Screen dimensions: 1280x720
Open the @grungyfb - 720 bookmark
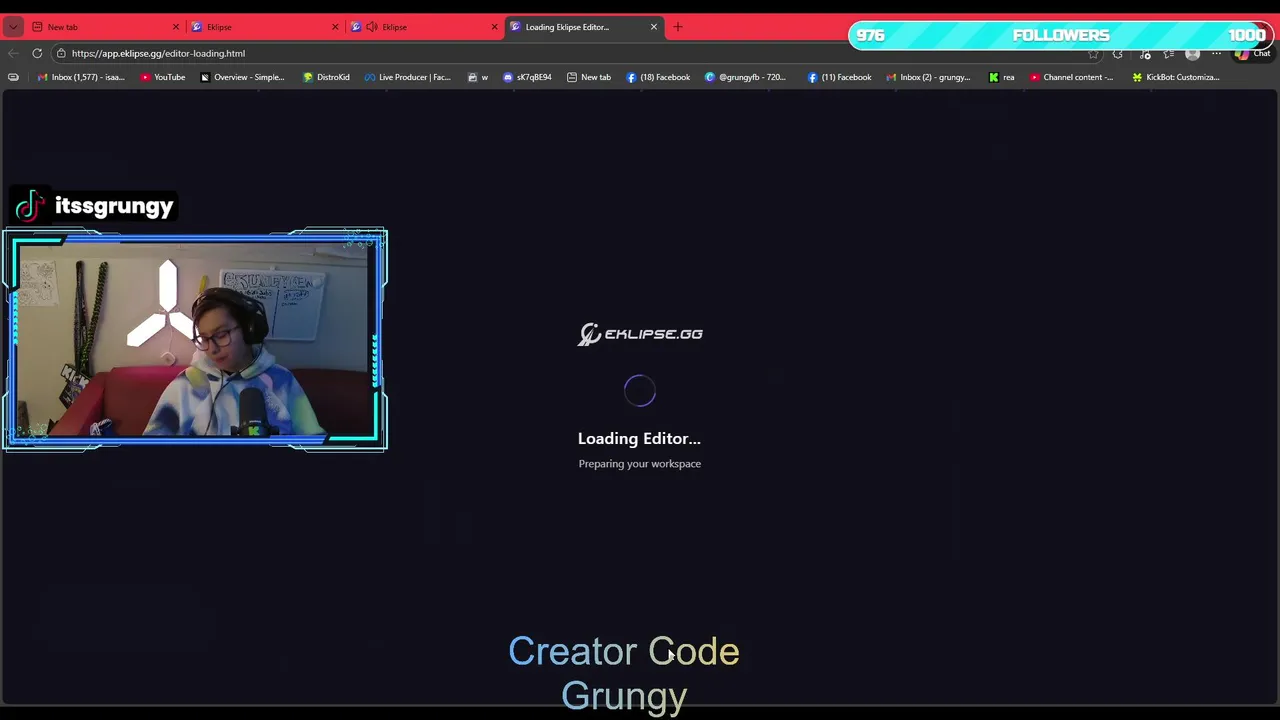click(x=746, y=77)
